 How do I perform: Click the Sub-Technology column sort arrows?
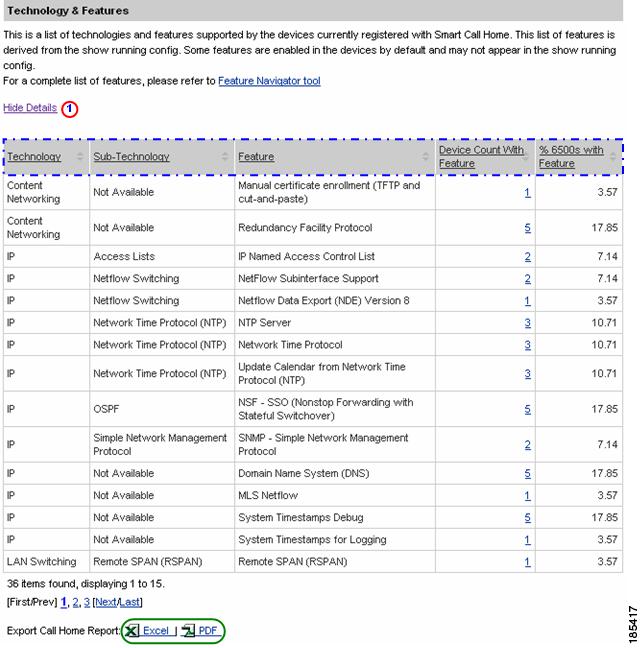(225, 157)
